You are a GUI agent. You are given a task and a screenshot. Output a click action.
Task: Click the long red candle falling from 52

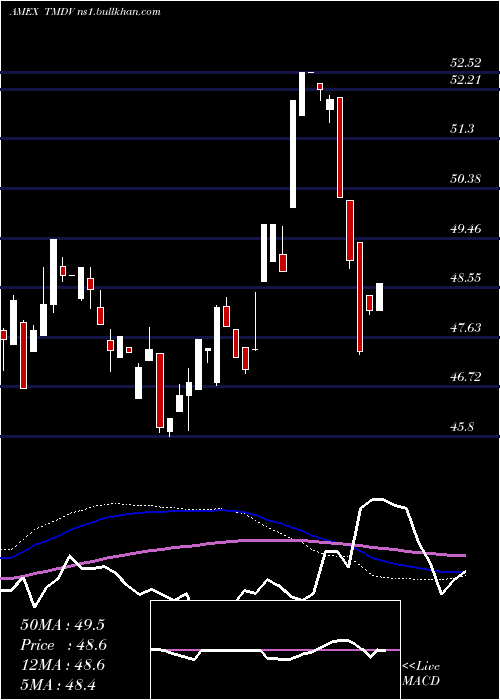coord(340,147)
